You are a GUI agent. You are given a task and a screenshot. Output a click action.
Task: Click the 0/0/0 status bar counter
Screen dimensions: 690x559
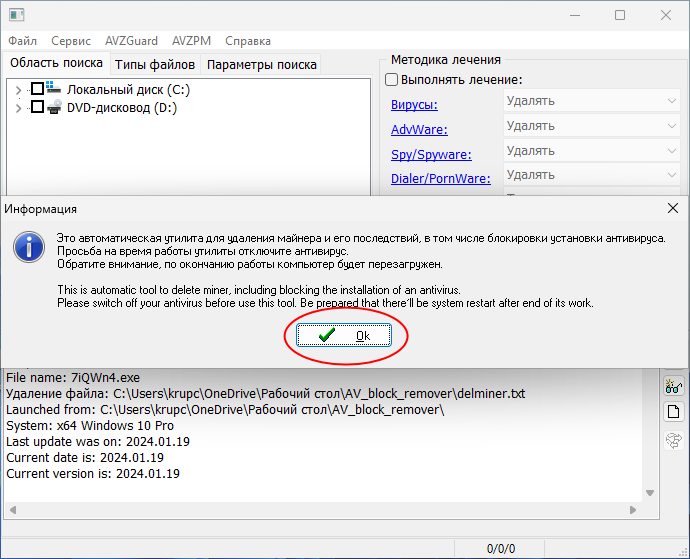click(x=501, y=549)
